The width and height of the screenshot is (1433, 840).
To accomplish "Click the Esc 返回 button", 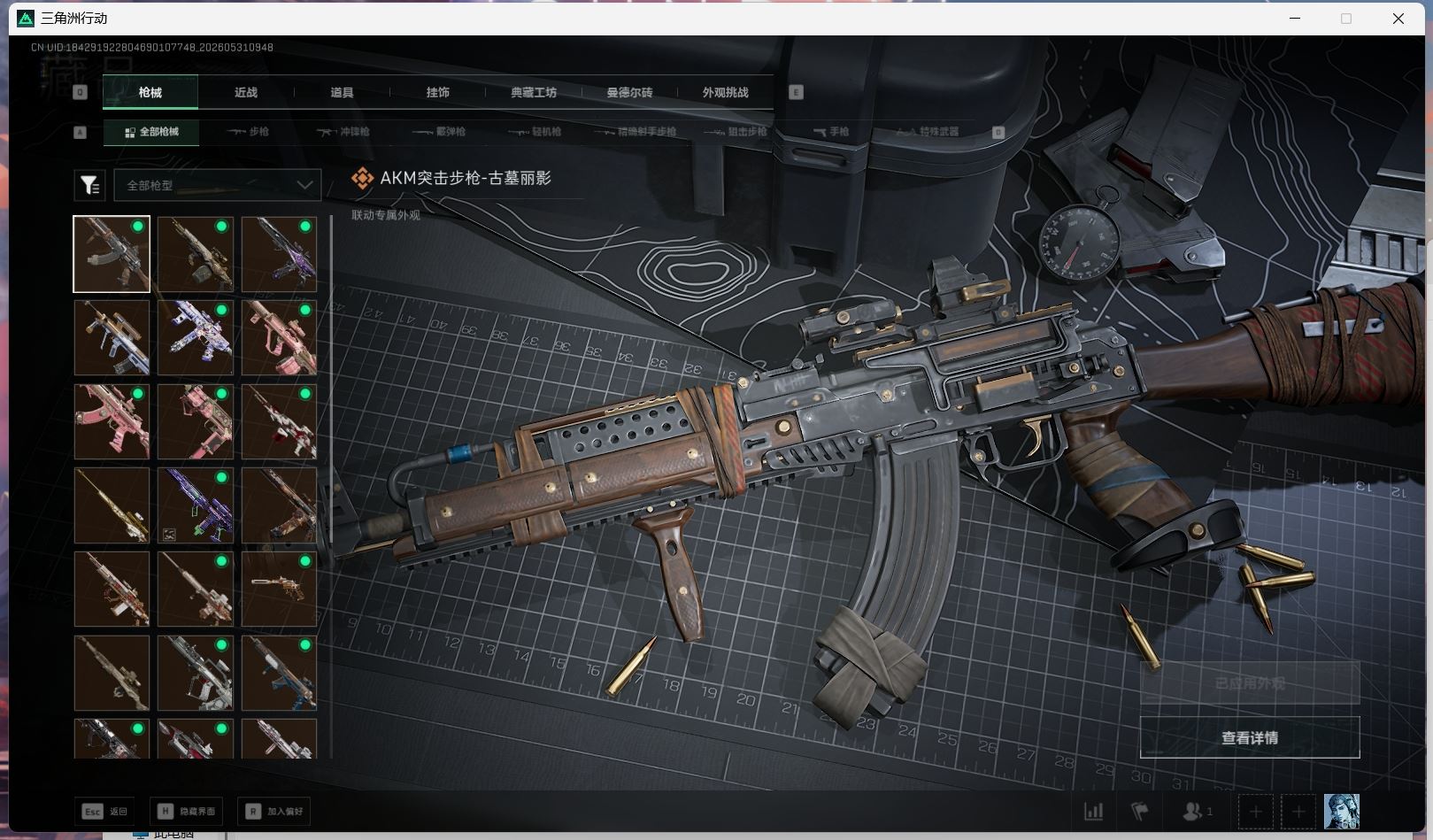I will (104, 811).
